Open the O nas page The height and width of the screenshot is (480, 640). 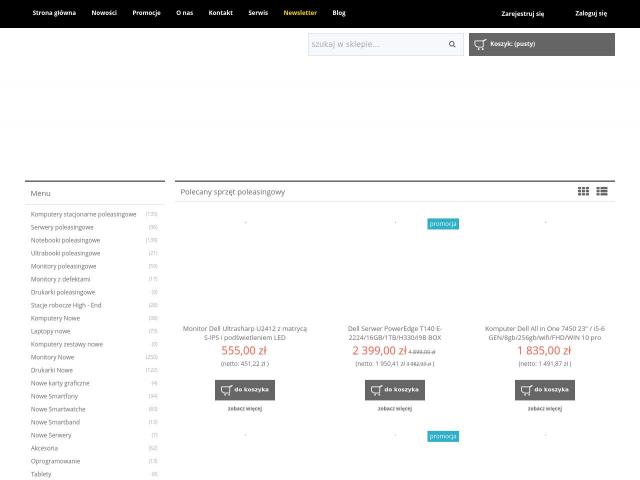click(184, 13)
